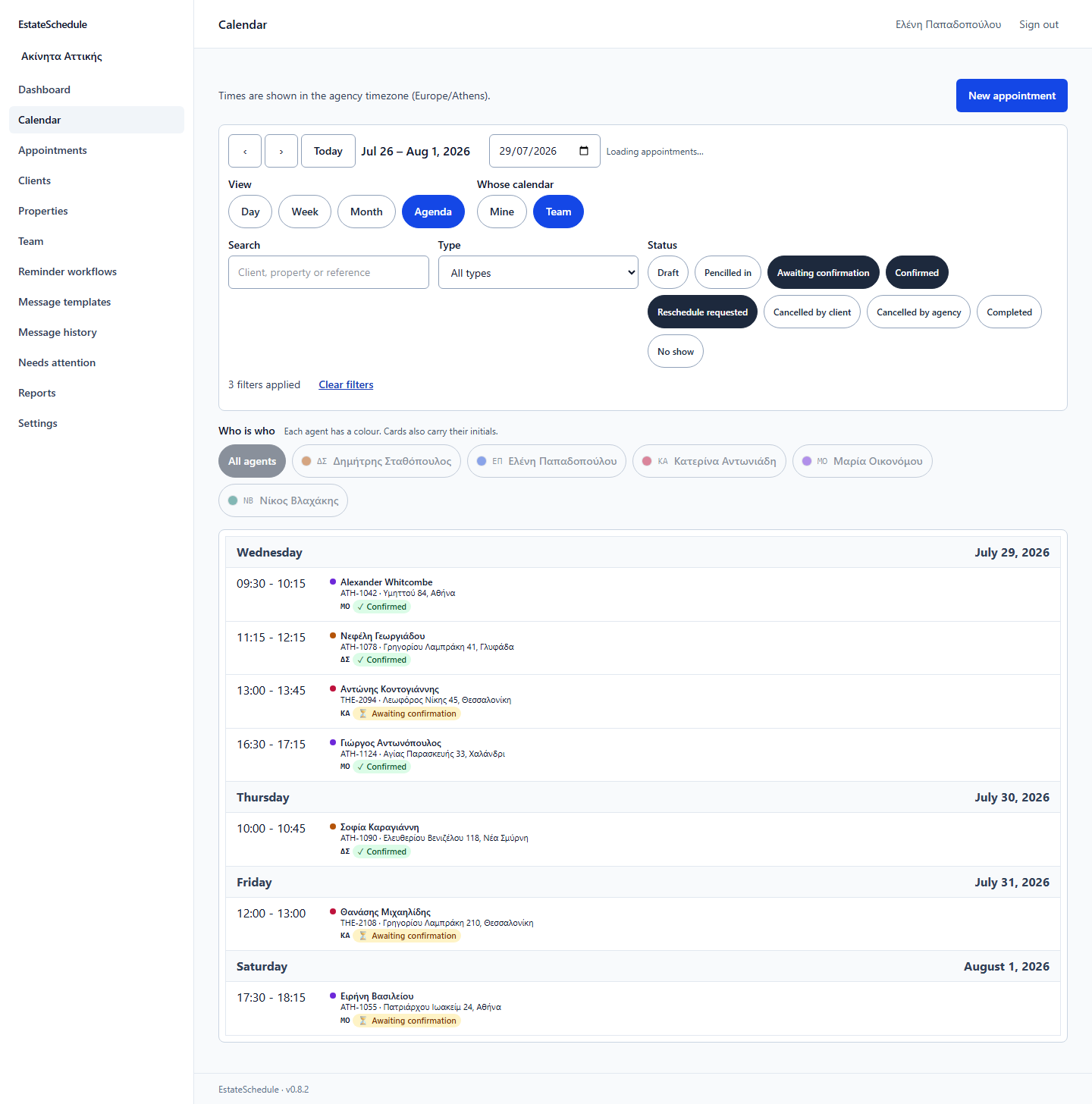Enable No show status filter
The width and height of the screenshot is (1092, 1104).
676,351
